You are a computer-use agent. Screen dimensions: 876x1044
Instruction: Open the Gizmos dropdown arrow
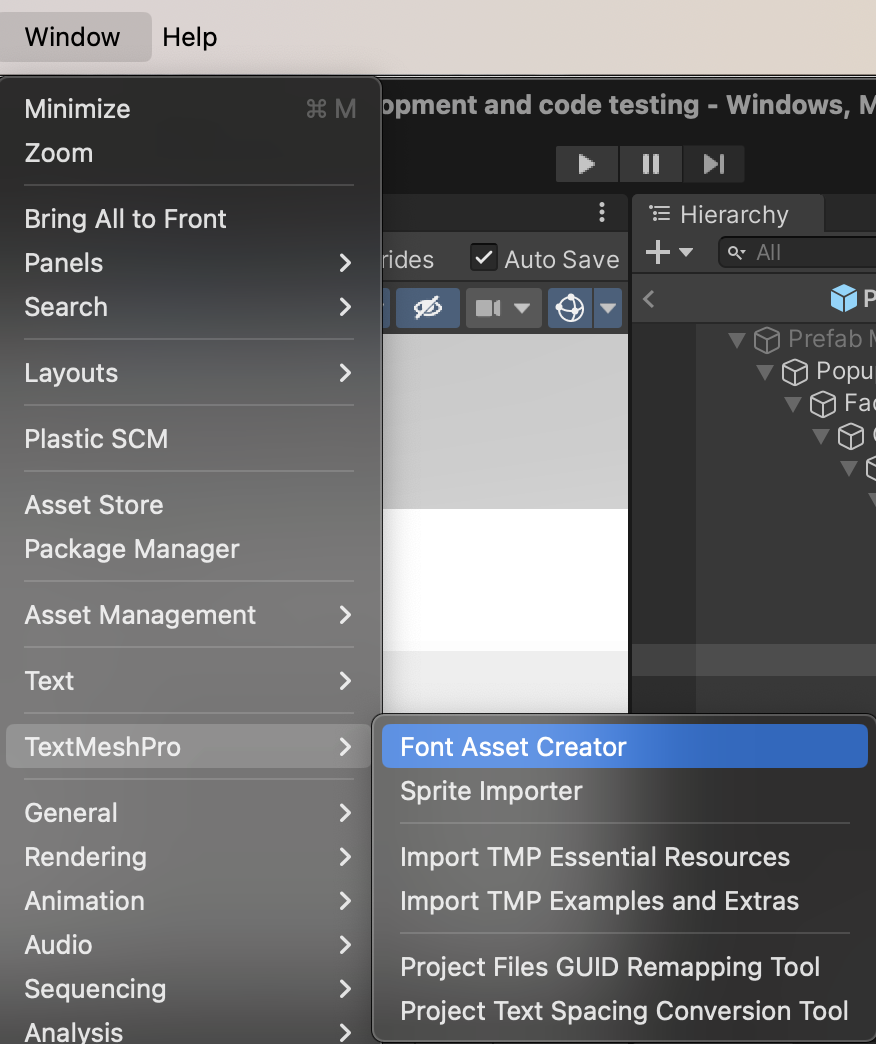coord(608,308)
